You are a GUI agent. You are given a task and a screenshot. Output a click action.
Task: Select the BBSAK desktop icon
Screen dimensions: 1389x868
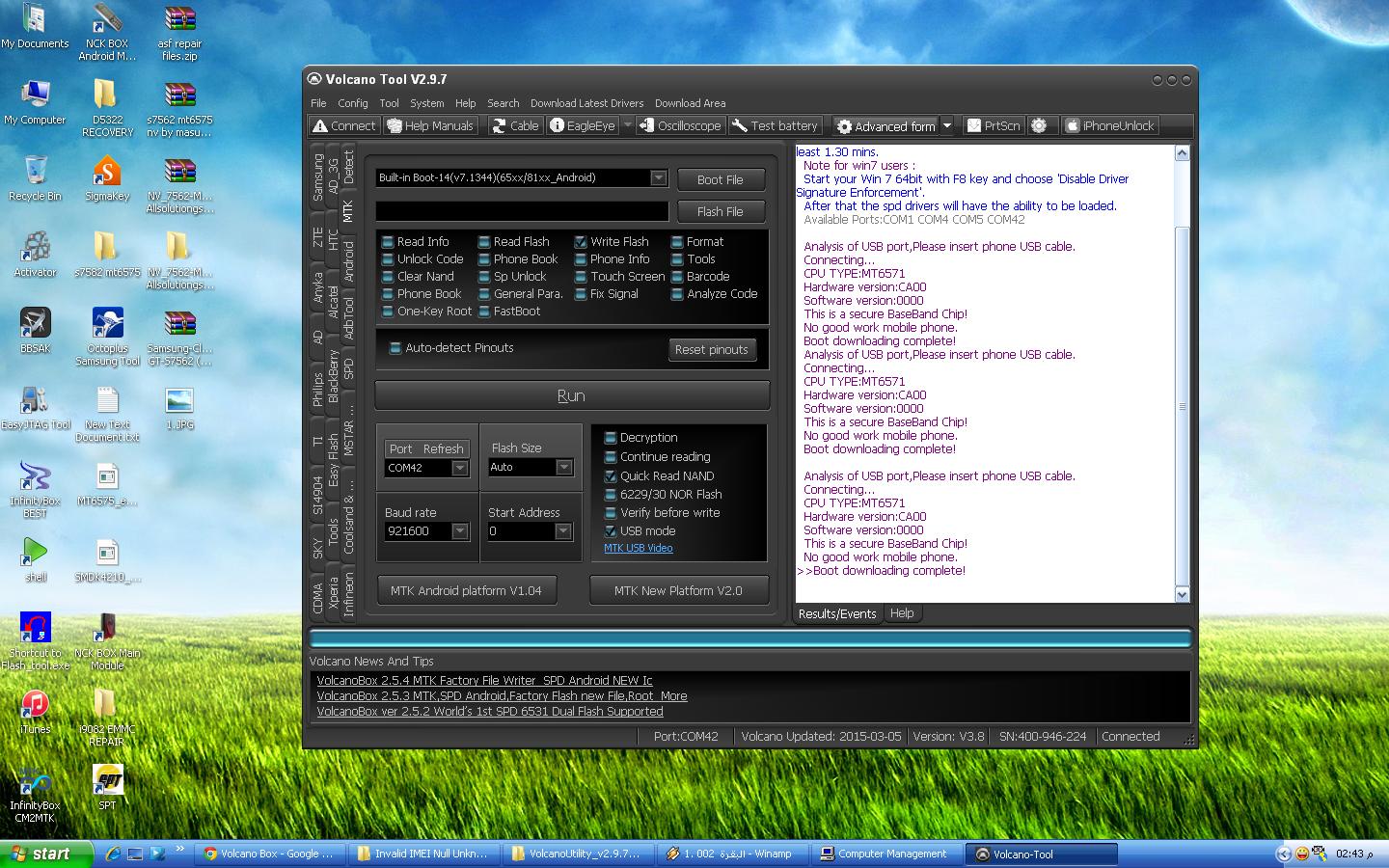point(36,331)
